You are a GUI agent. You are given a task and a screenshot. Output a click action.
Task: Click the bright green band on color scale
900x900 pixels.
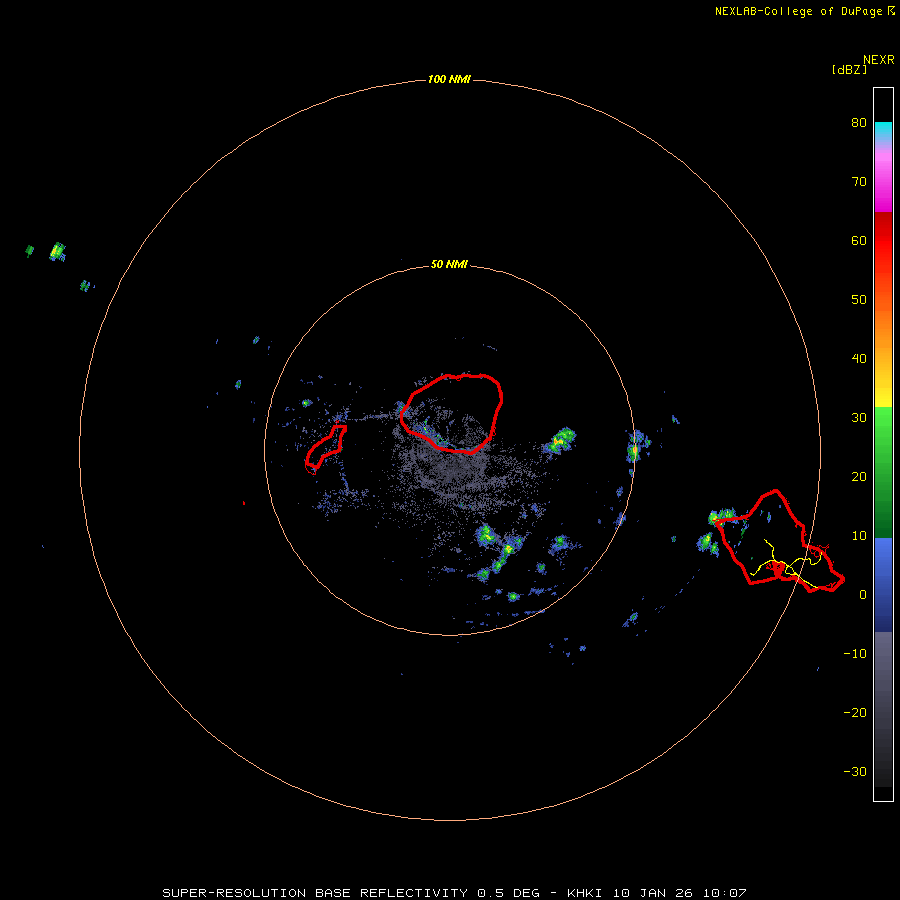click(x=883, y=425)
